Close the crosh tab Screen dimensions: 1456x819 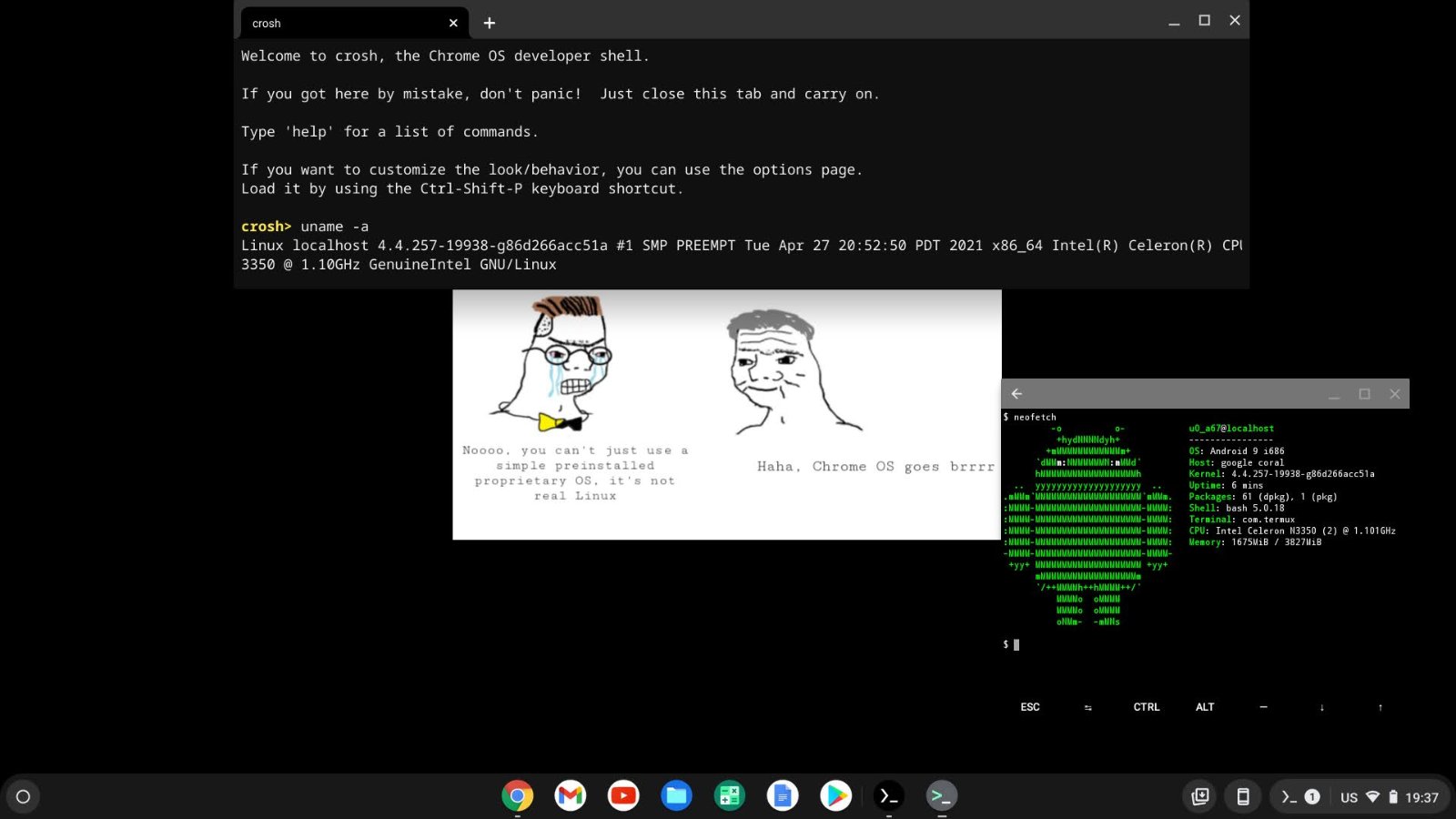[453, 23]
